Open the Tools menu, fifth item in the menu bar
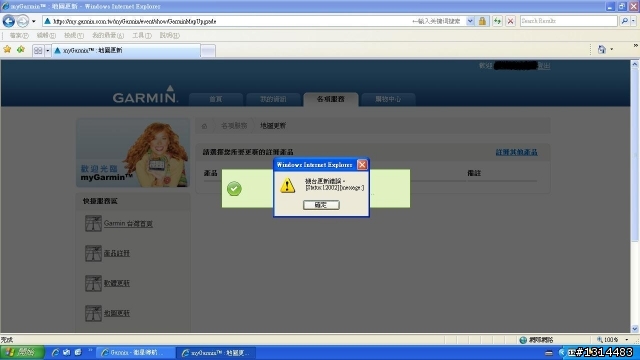 click(142, 36)
